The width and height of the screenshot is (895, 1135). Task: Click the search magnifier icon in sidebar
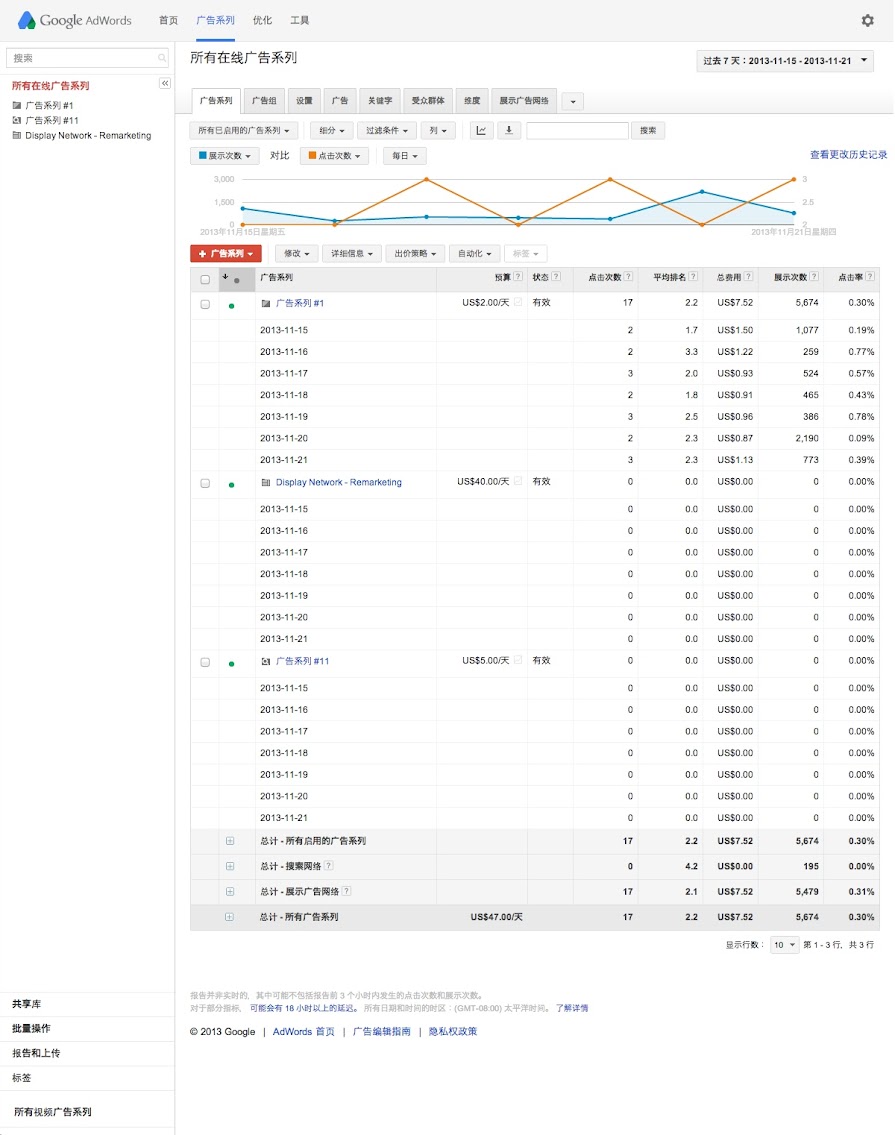(x=161, y=58)
